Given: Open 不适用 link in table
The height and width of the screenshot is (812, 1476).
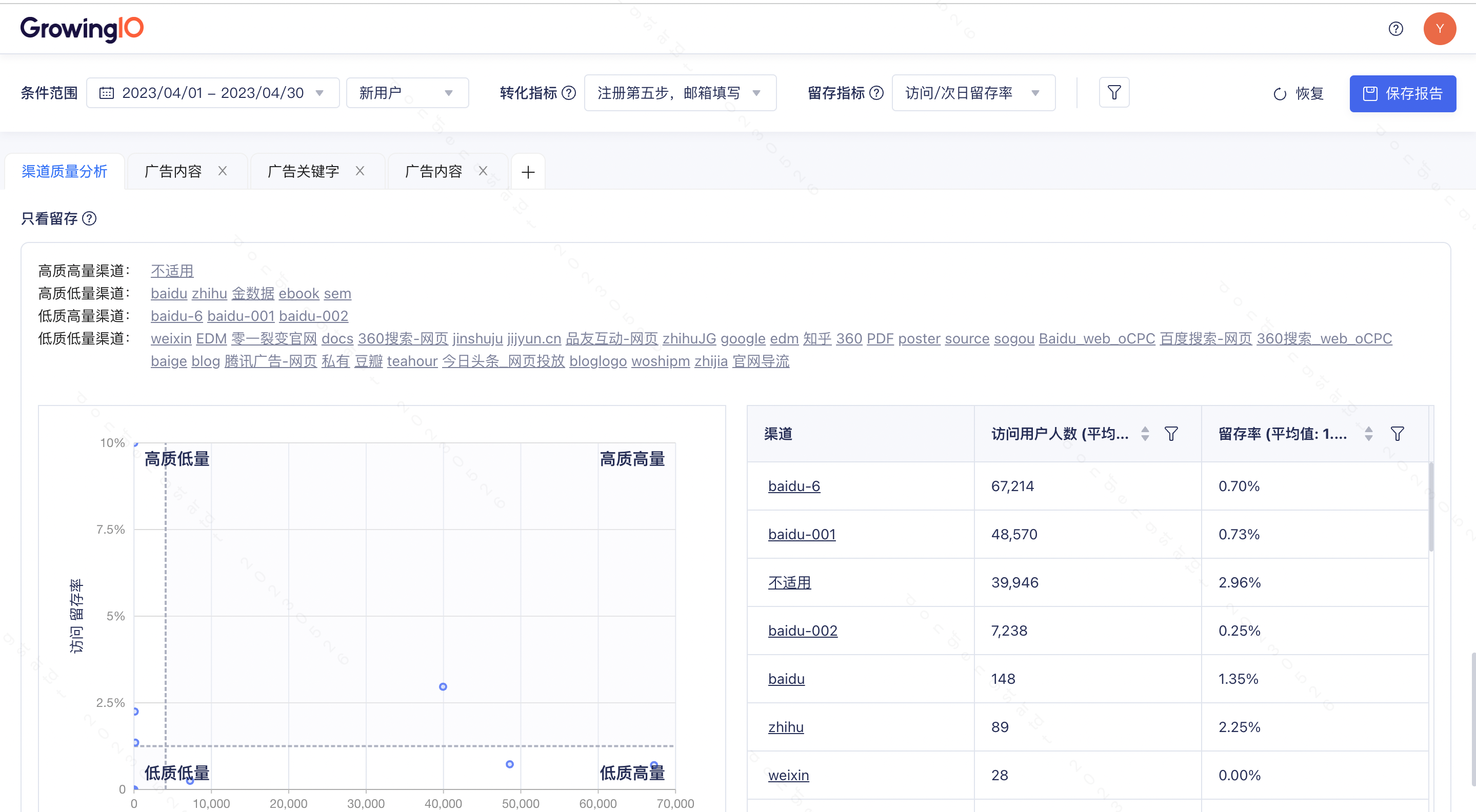Looking at the screenshot, I should [x=789, y=582].
